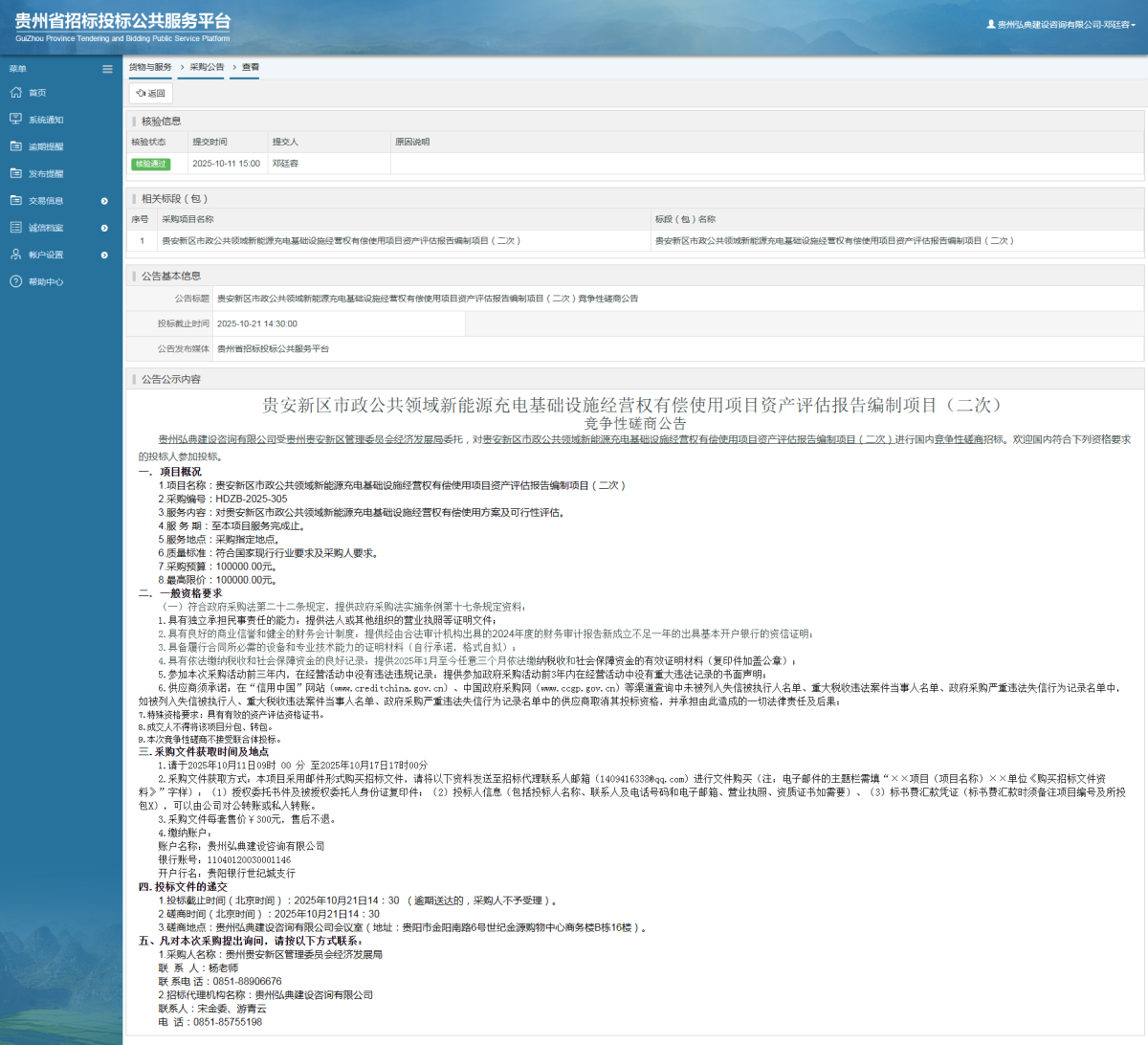Image resolution: width=1148 pixels, height=1045 pixels.
Task: Expand the 帐户设置 submenu arrow
Action: pos(104,255)
